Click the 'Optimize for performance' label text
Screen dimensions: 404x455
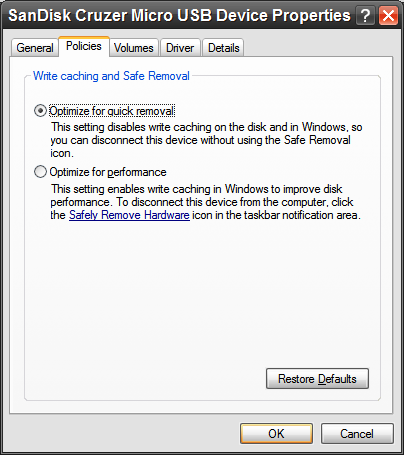tap(108, 172)
